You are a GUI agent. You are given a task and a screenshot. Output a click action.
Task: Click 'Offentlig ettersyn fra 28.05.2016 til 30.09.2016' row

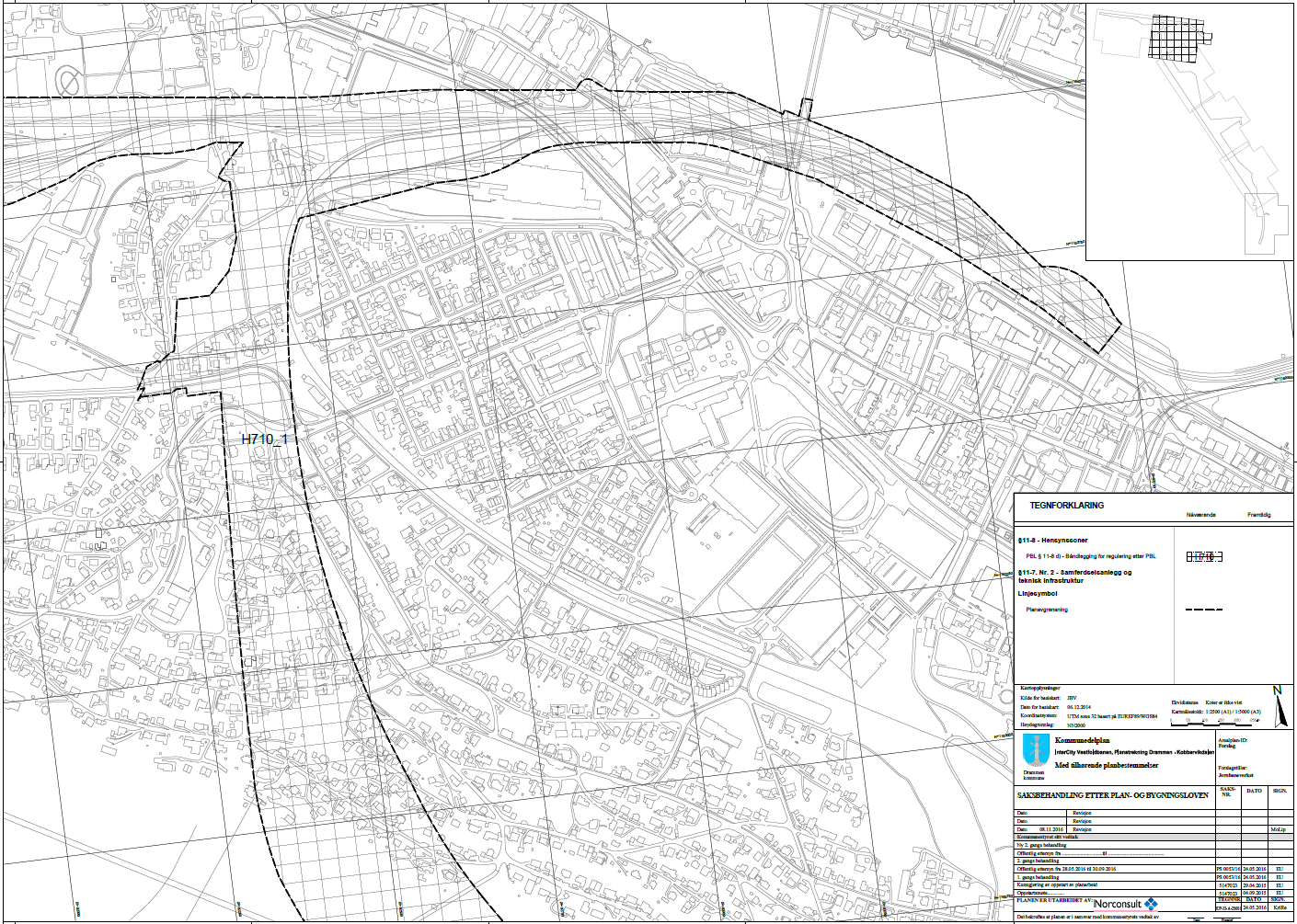(1154, 869)
